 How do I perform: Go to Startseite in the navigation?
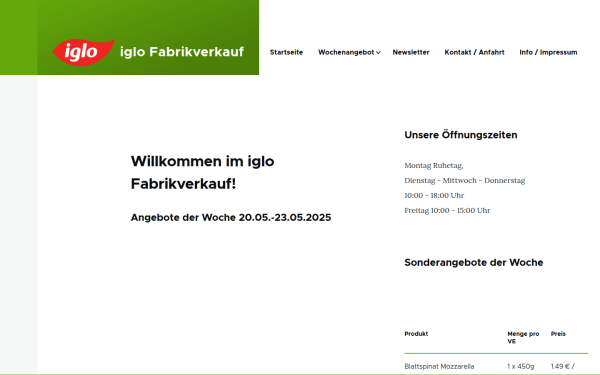click(286, 52)
